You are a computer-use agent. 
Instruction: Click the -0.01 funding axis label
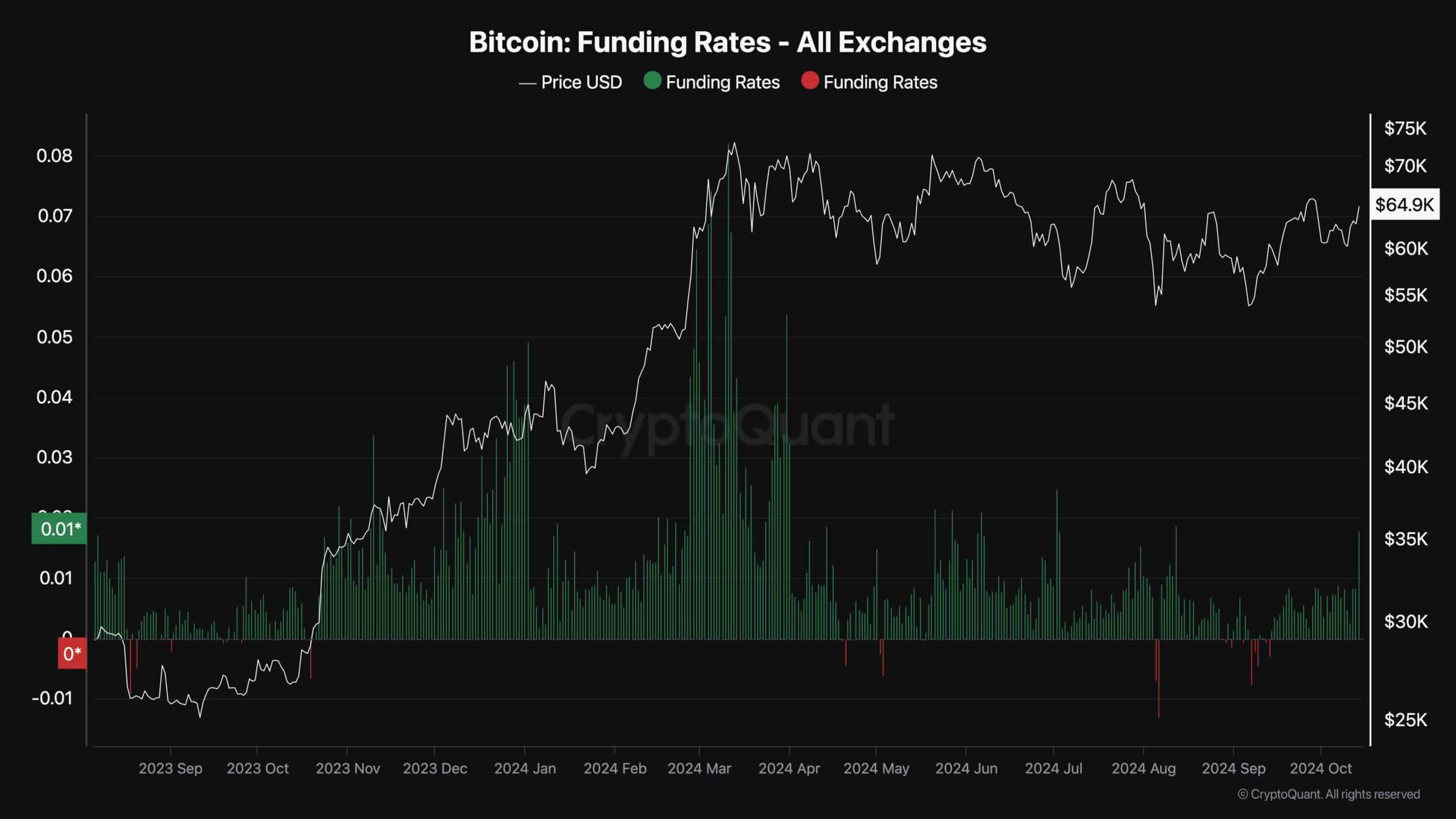(x=52, y=698)
